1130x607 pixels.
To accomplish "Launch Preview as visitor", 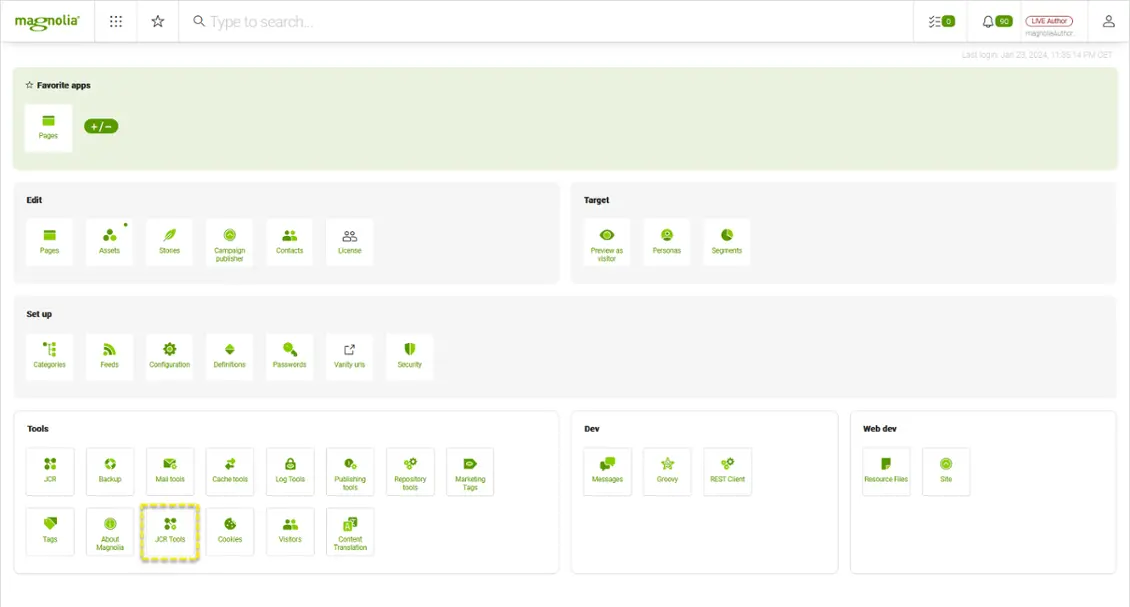I will pyautogui.click(x=607, y=241).
